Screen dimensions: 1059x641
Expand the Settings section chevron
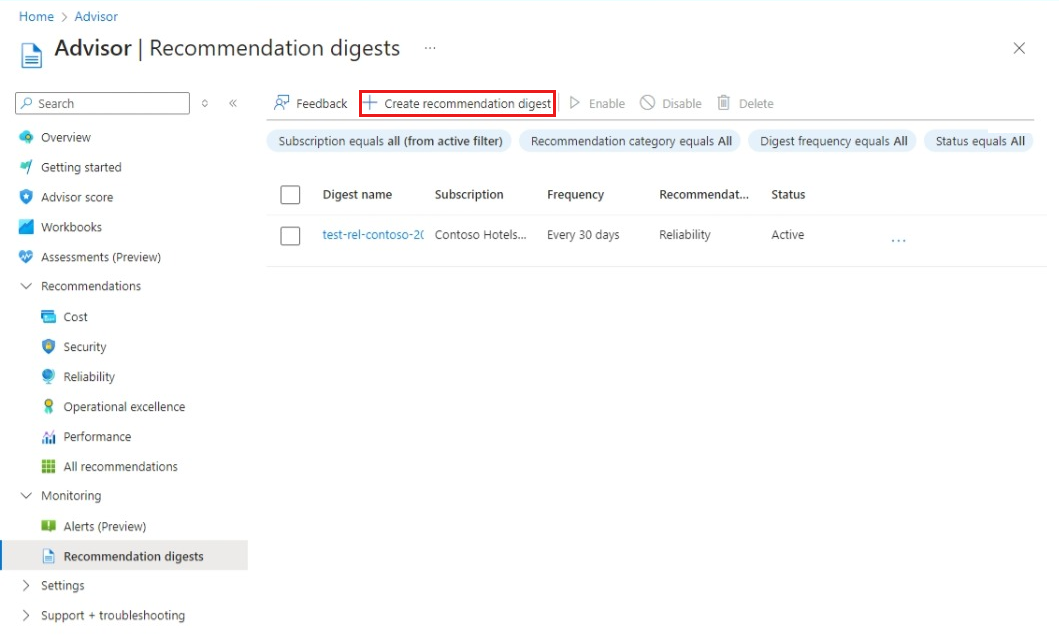[x=26, y=585]
